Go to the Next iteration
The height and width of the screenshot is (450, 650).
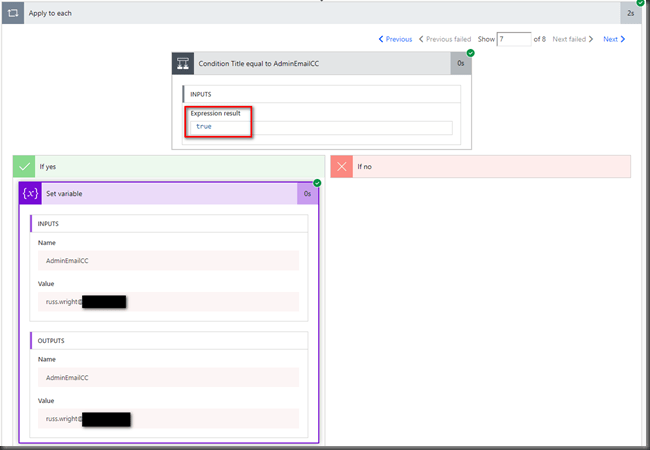614,39
